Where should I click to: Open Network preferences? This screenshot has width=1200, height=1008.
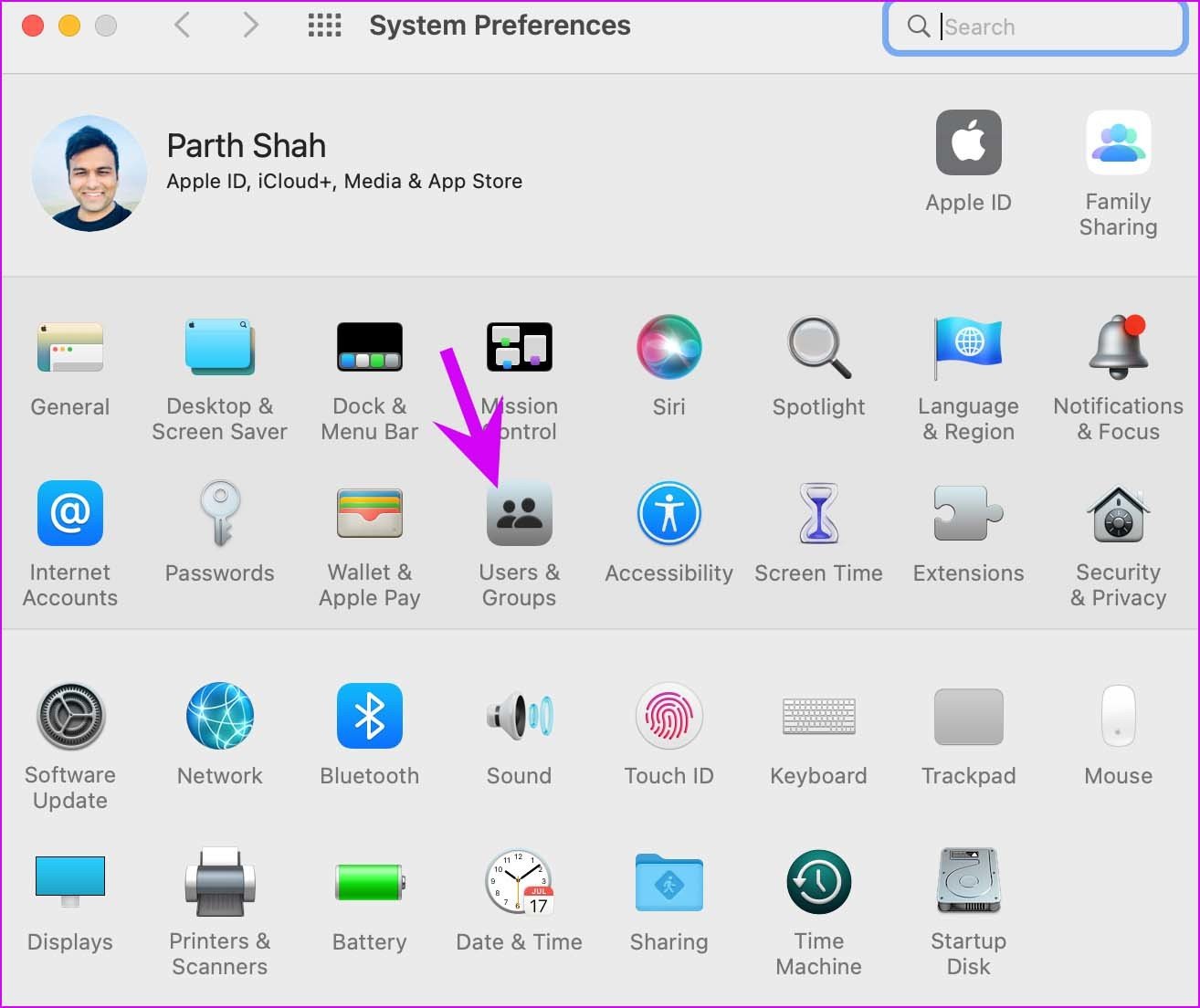220,717
